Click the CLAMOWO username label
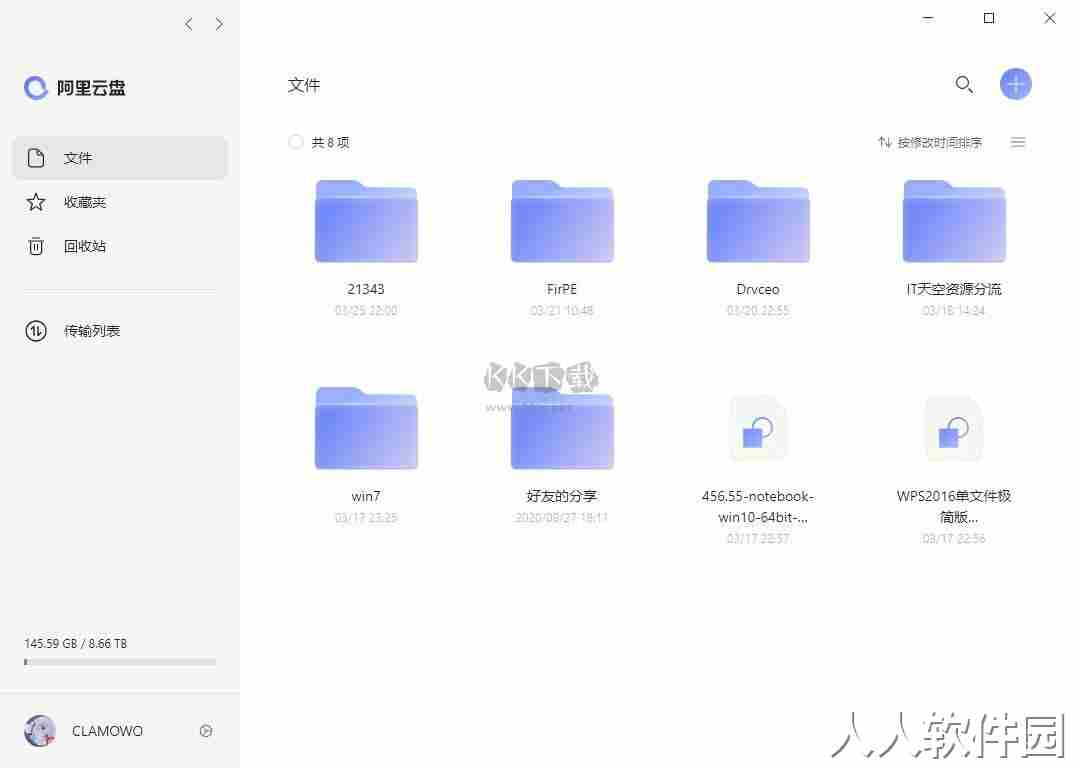1080x768 pixels. [107, 731]
